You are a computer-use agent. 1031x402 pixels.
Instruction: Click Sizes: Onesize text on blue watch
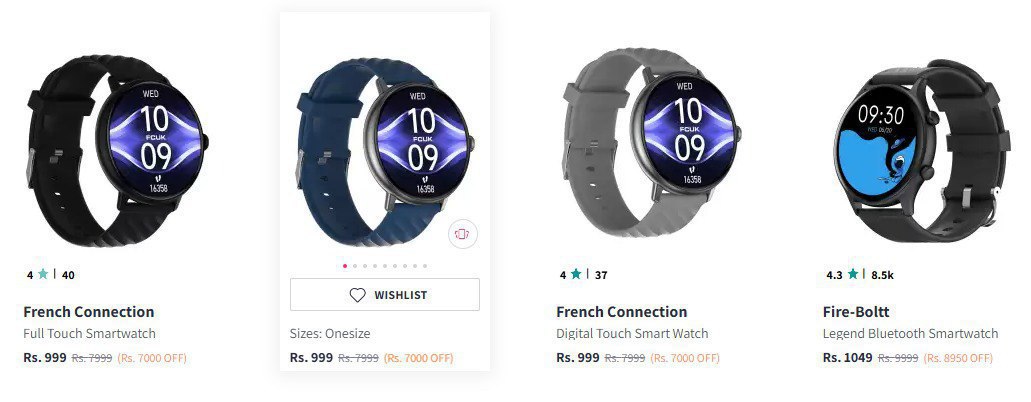(330, 334)
